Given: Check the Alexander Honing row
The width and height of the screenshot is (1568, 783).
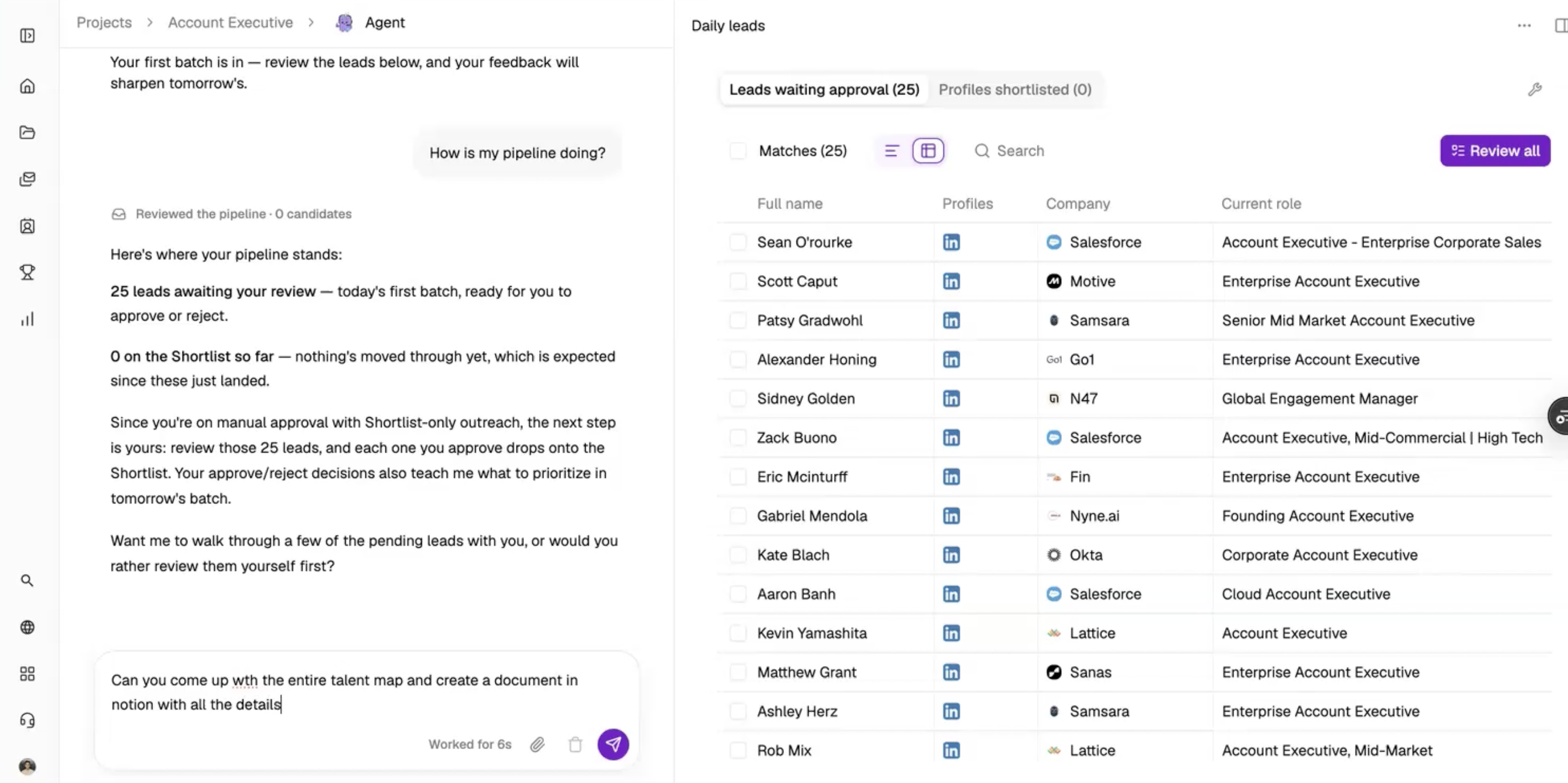Looking at the screenshot, I should click(738, 359).
